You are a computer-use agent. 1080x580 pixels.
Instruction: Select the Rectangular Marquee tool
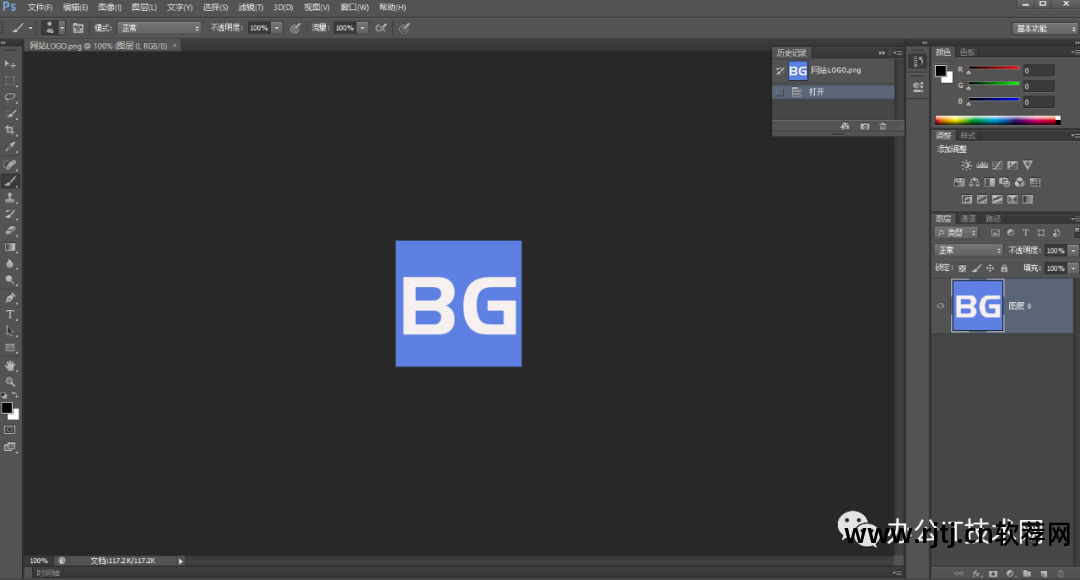click(10, 81)
